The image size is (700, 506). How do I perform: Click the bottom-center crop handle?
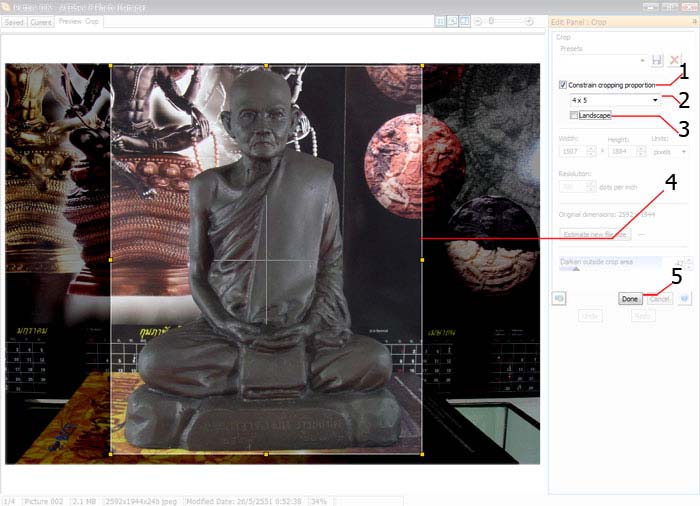click(266, 454)
